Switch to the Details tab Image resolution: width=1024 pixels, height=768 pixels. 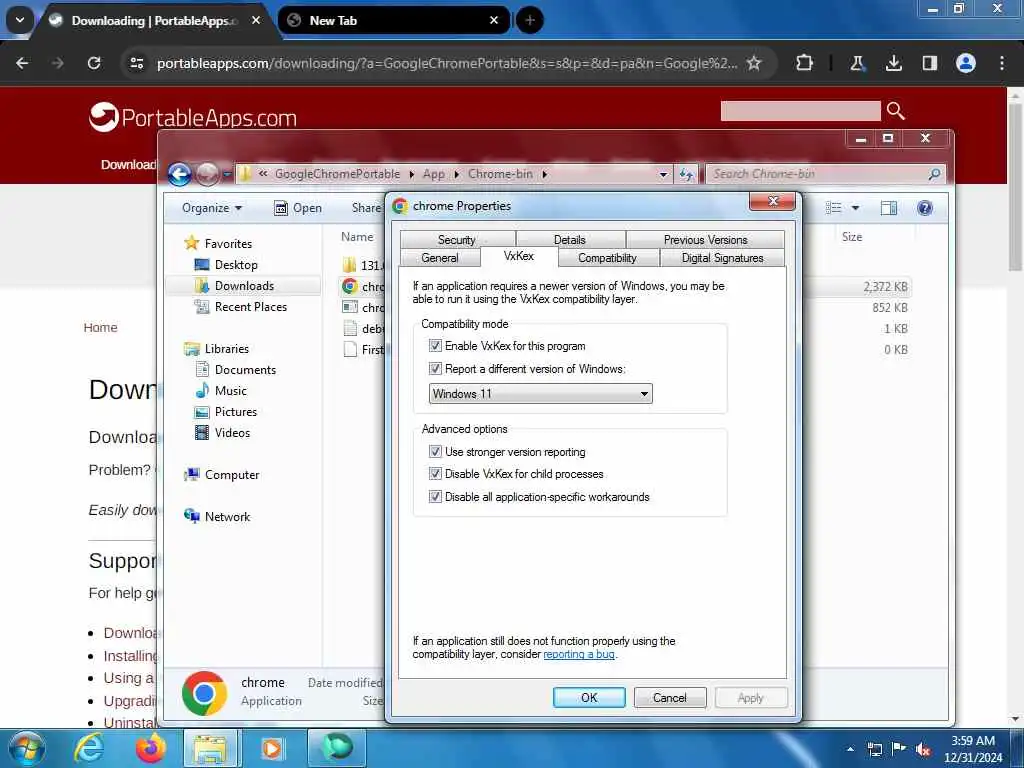(569, 240)
